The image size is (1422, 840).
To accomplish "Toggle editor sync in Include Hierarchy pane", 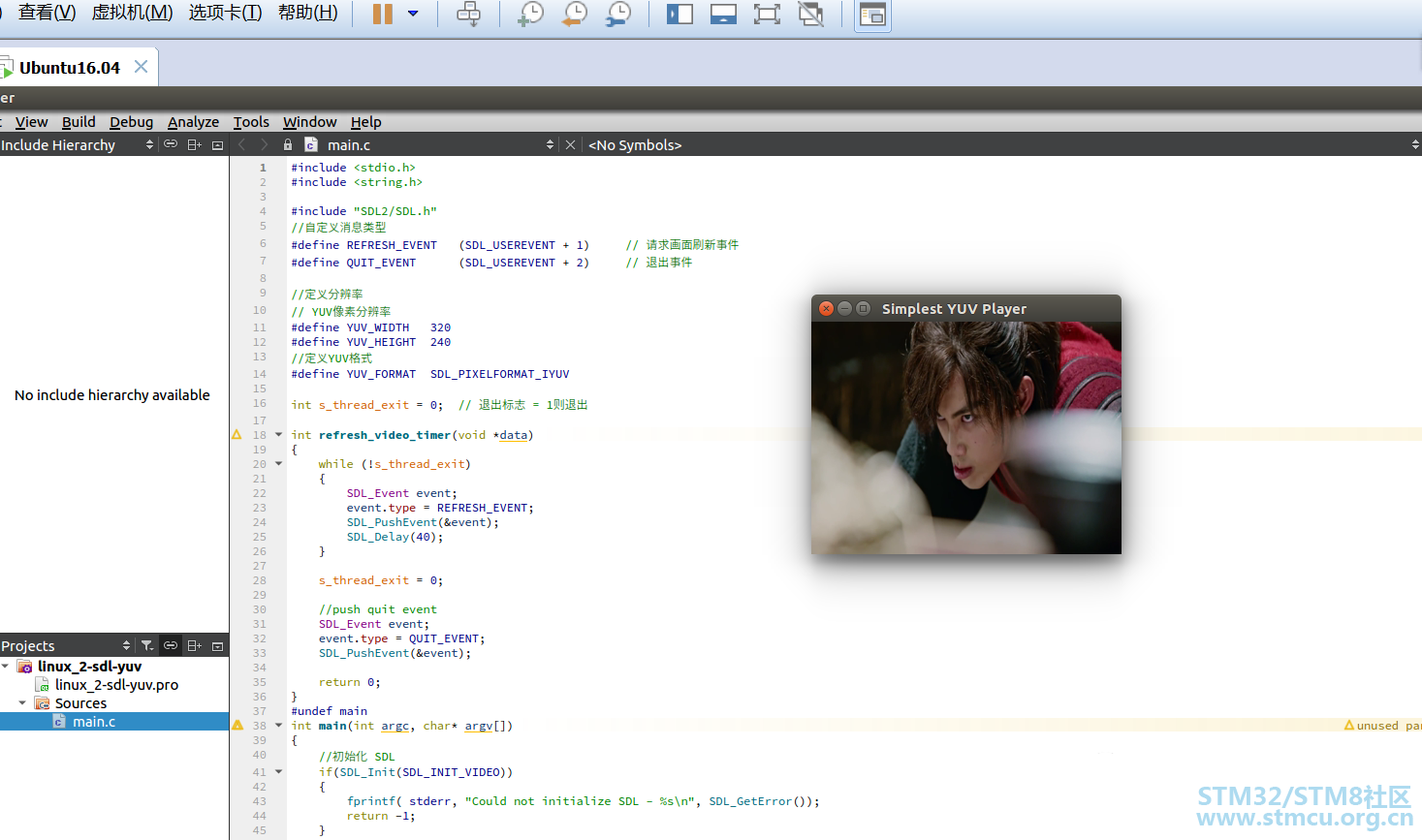I will [x=171, y=144].
